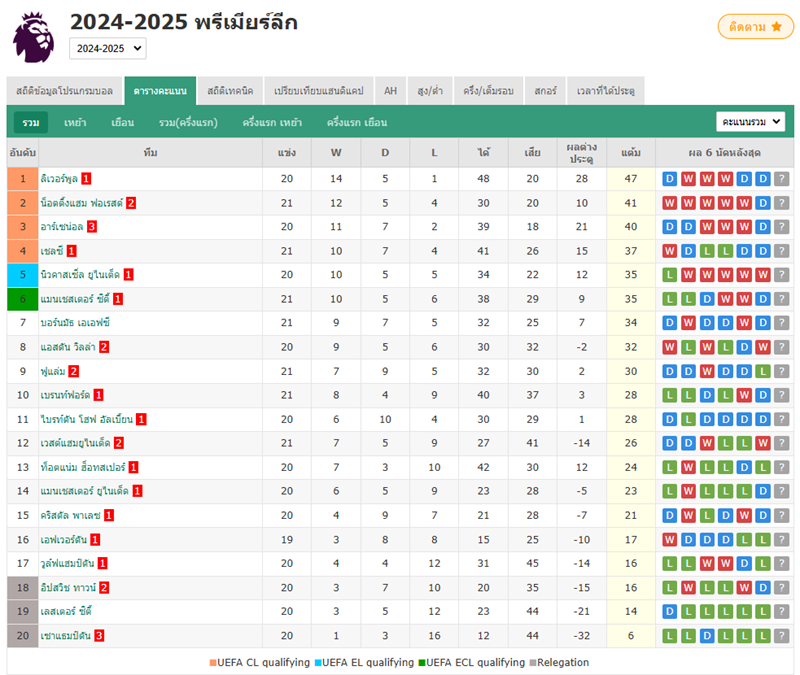
Task: Click the '?' upcoming match icon in Liverpool's row
Action: [x=783, y=179]
